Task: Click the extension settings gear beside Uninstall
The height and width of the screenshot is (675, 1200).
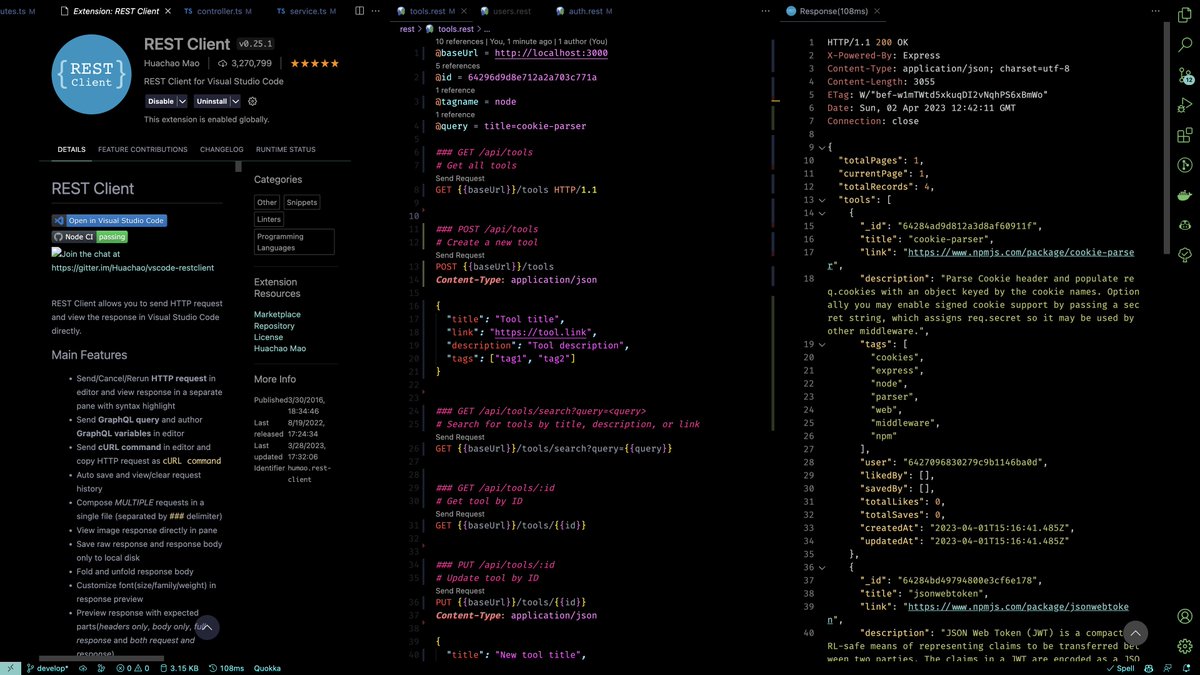Action: click(x=252, y=101)
